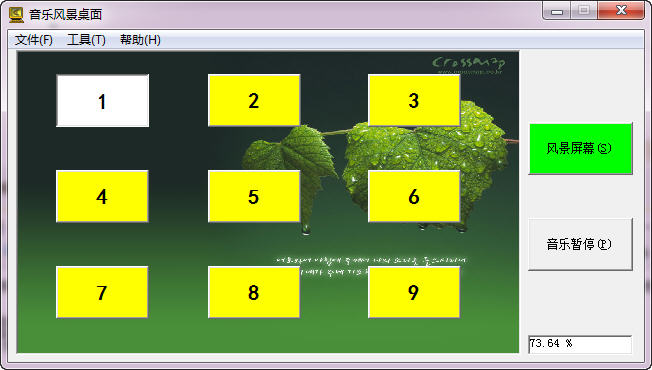Pick the yellow number 6 button
The image size is (652, 370).
pos(414,196)
